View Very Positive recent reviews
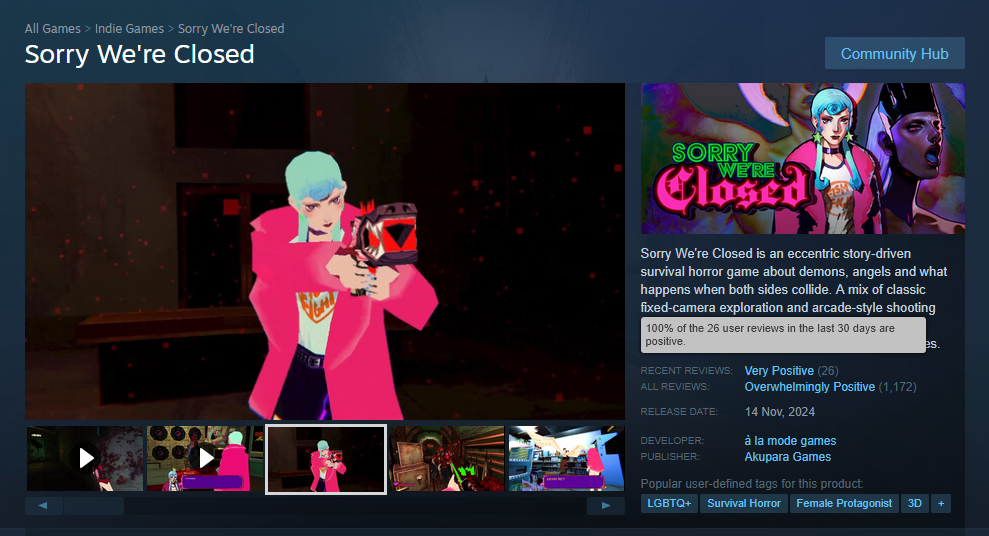989x536 pixels. 779,371
